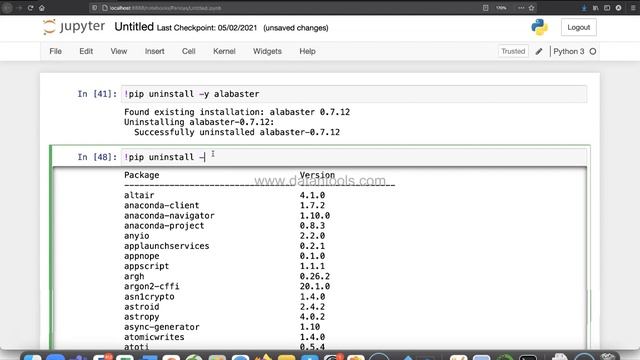The image size is (640, 360).
Task: Click the anaconda-project package name
Action: tap(164, 226)
